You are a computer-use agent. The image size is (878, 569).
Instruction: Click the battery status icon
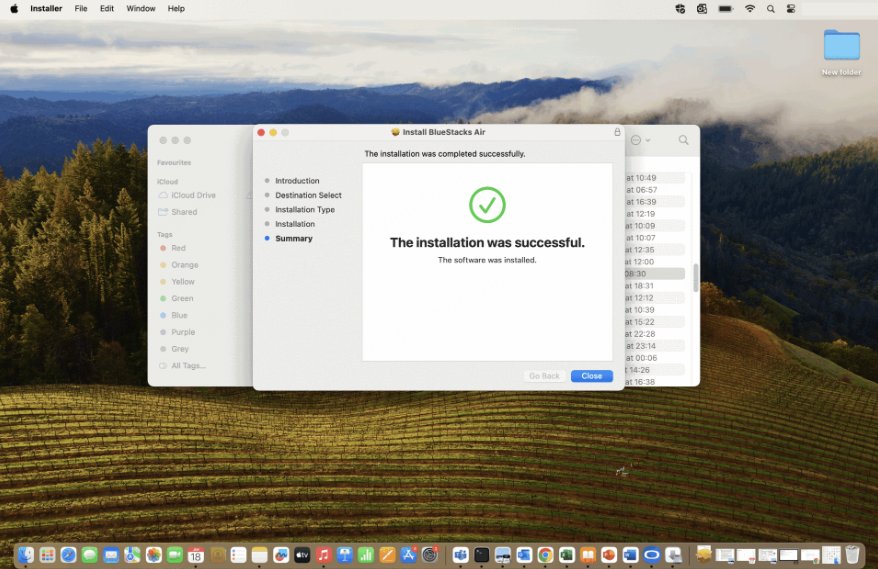pos(726,8)
